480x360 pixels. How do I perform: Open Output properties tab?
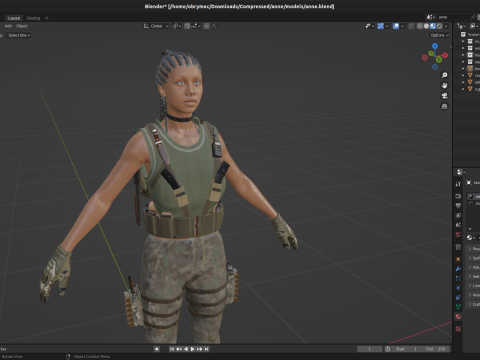tap(458, 206)
